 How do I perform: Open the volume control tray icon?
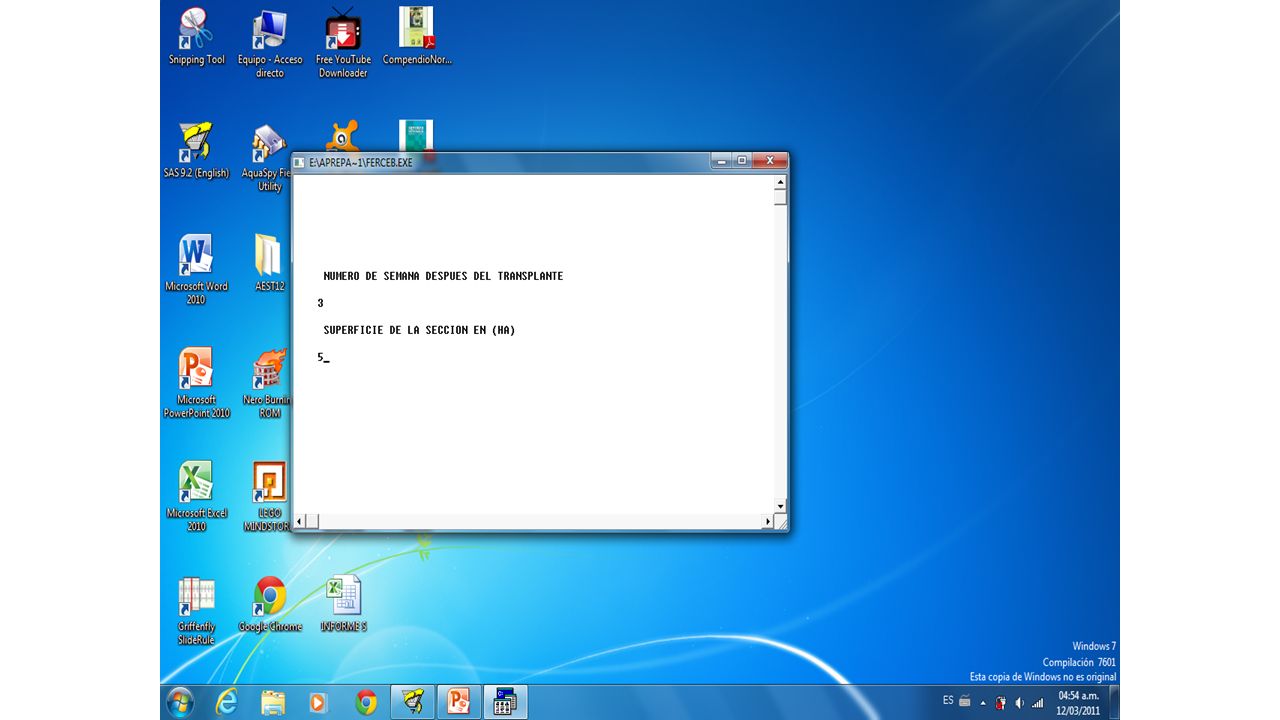coord(1019,702)
